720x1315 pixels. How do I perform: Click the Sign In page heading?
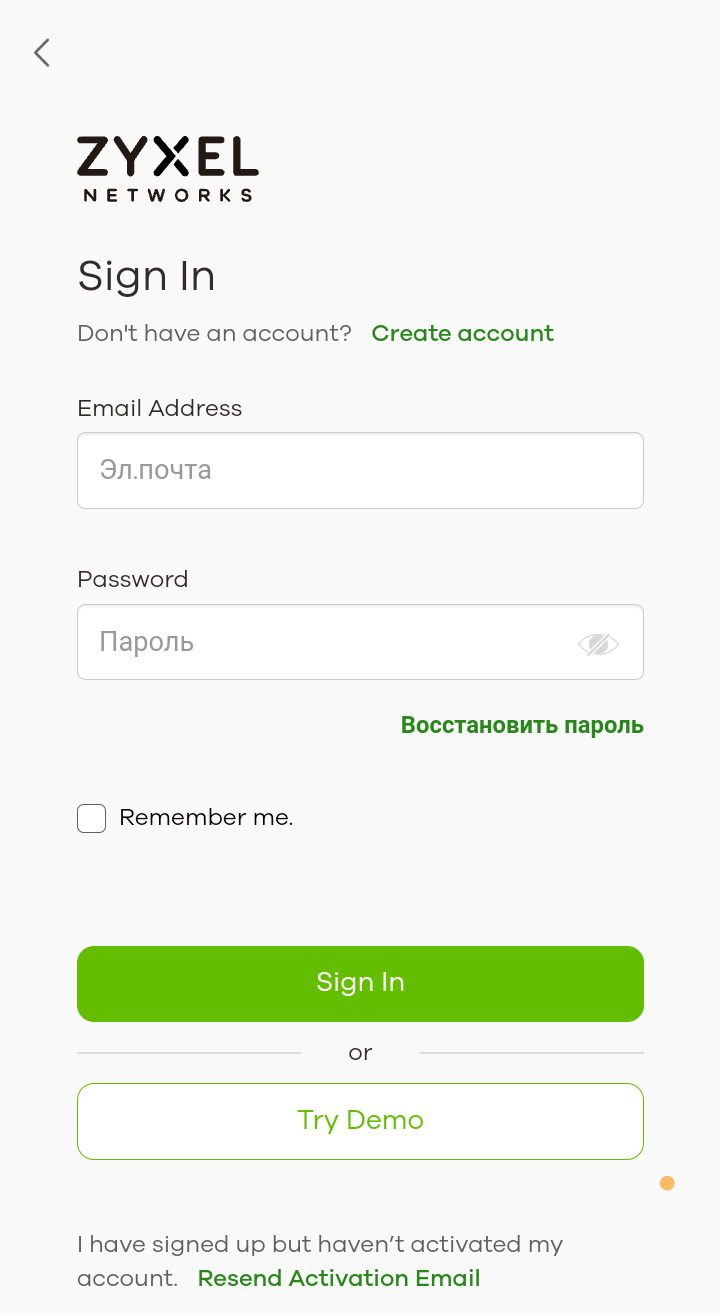click(147, 276)
